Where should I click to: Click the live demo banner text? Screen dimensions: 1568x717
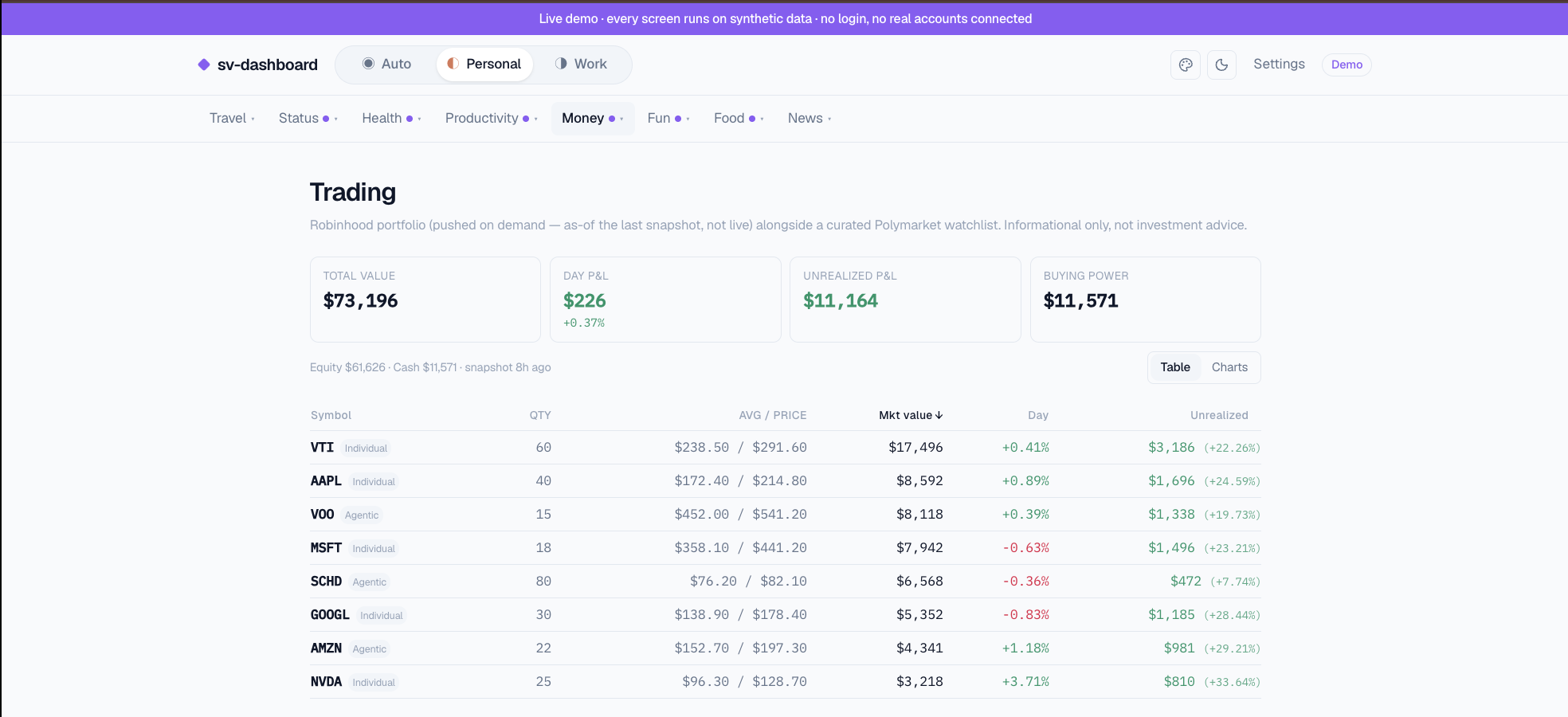coord(785,18)
